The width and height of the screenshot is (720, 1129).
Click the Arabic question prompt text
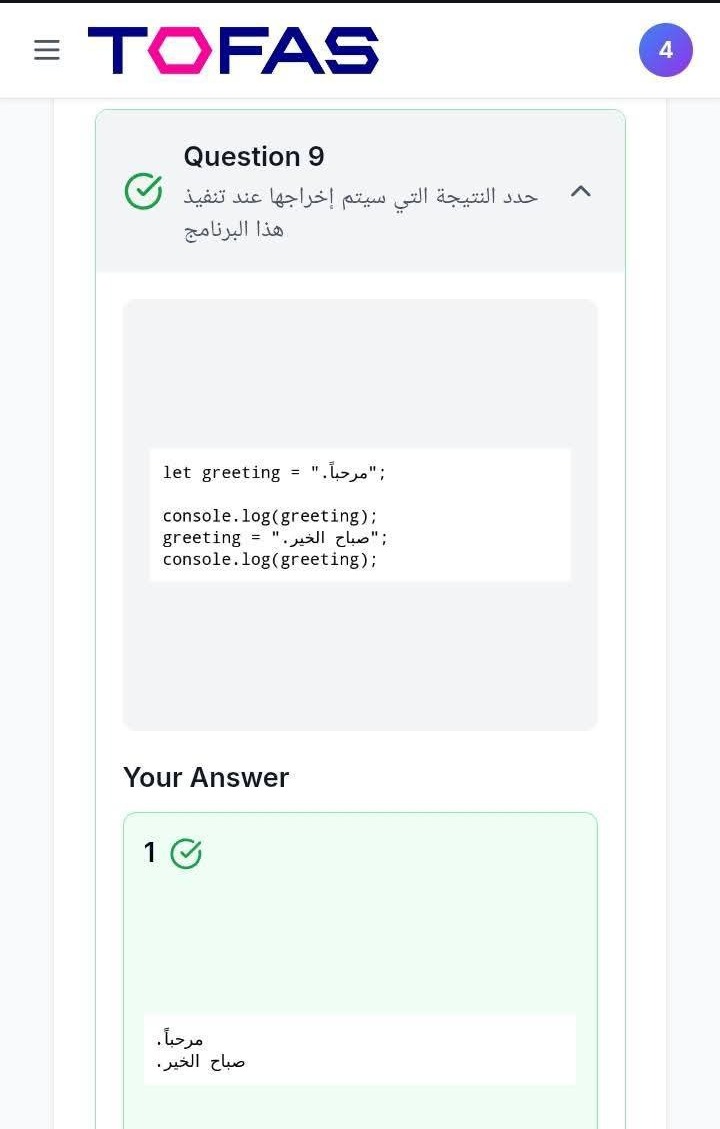pos(360,196)
